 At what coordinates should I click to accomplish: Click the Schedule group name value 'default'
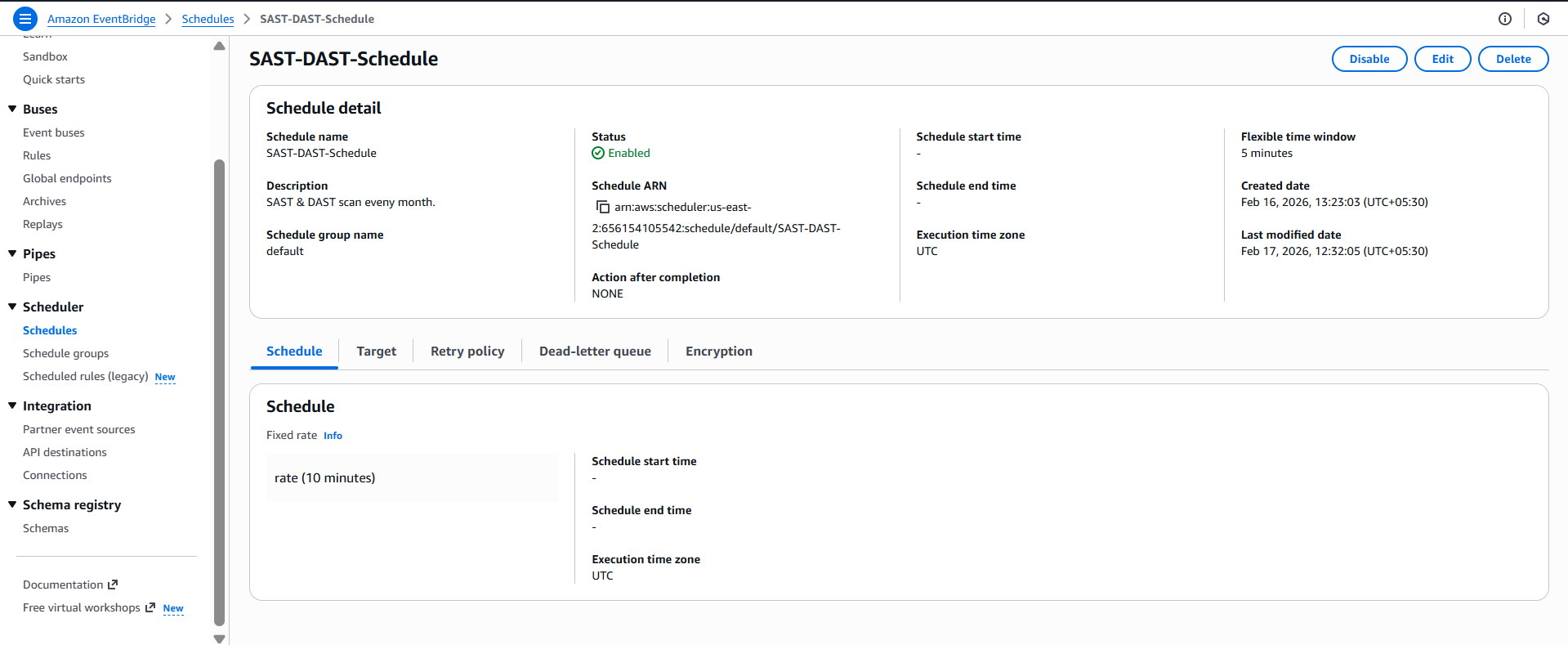click(284, 251)
